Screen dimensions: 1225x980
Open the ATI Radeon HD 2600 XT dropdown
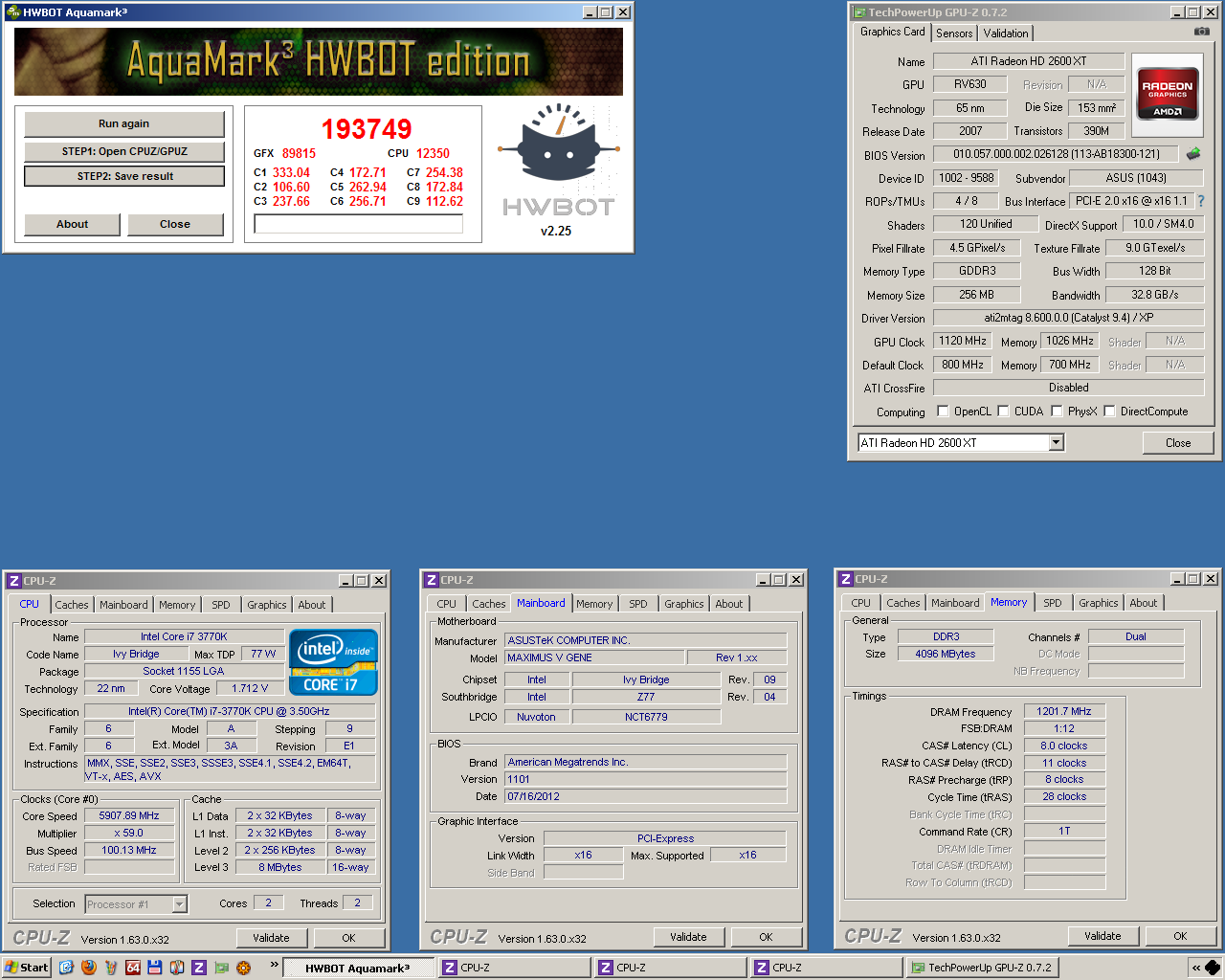1057,442
